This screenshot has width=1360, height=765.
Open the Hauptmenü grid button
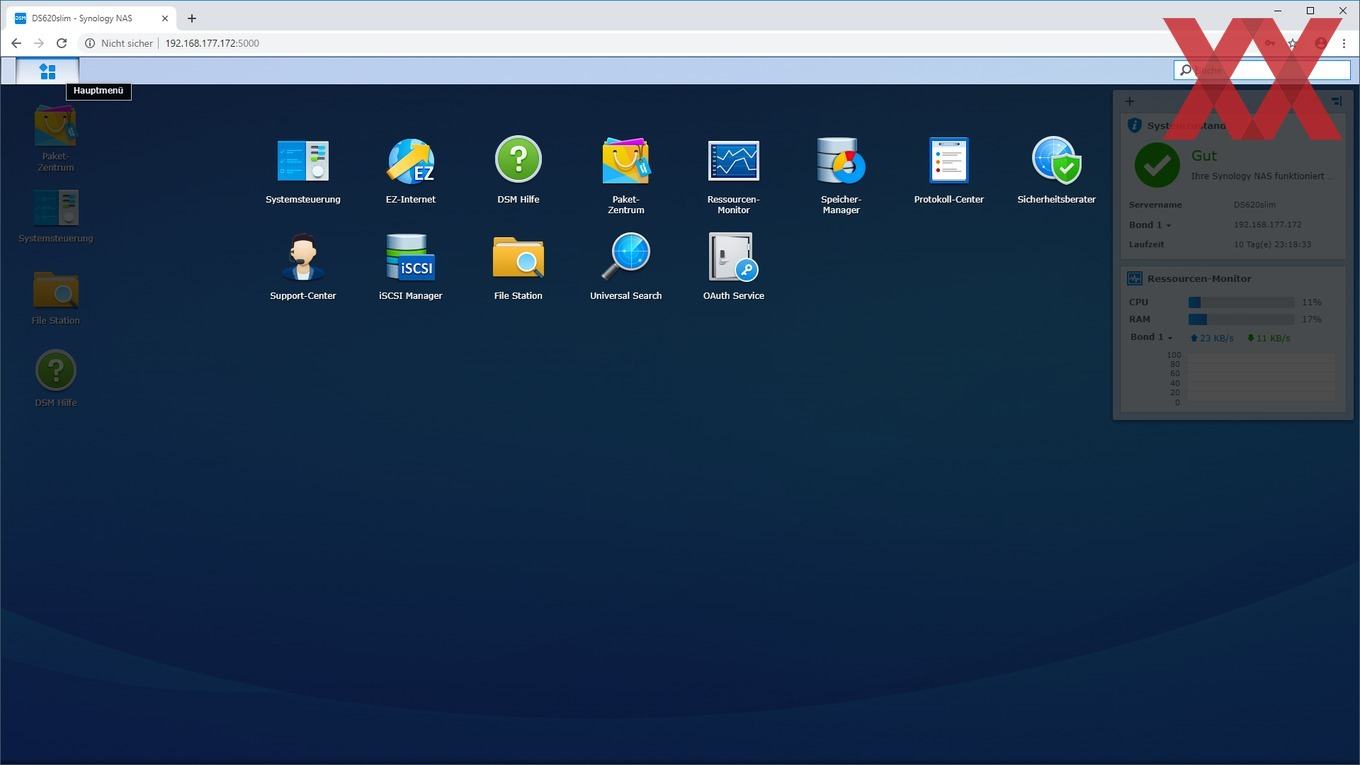click(47, 71)
